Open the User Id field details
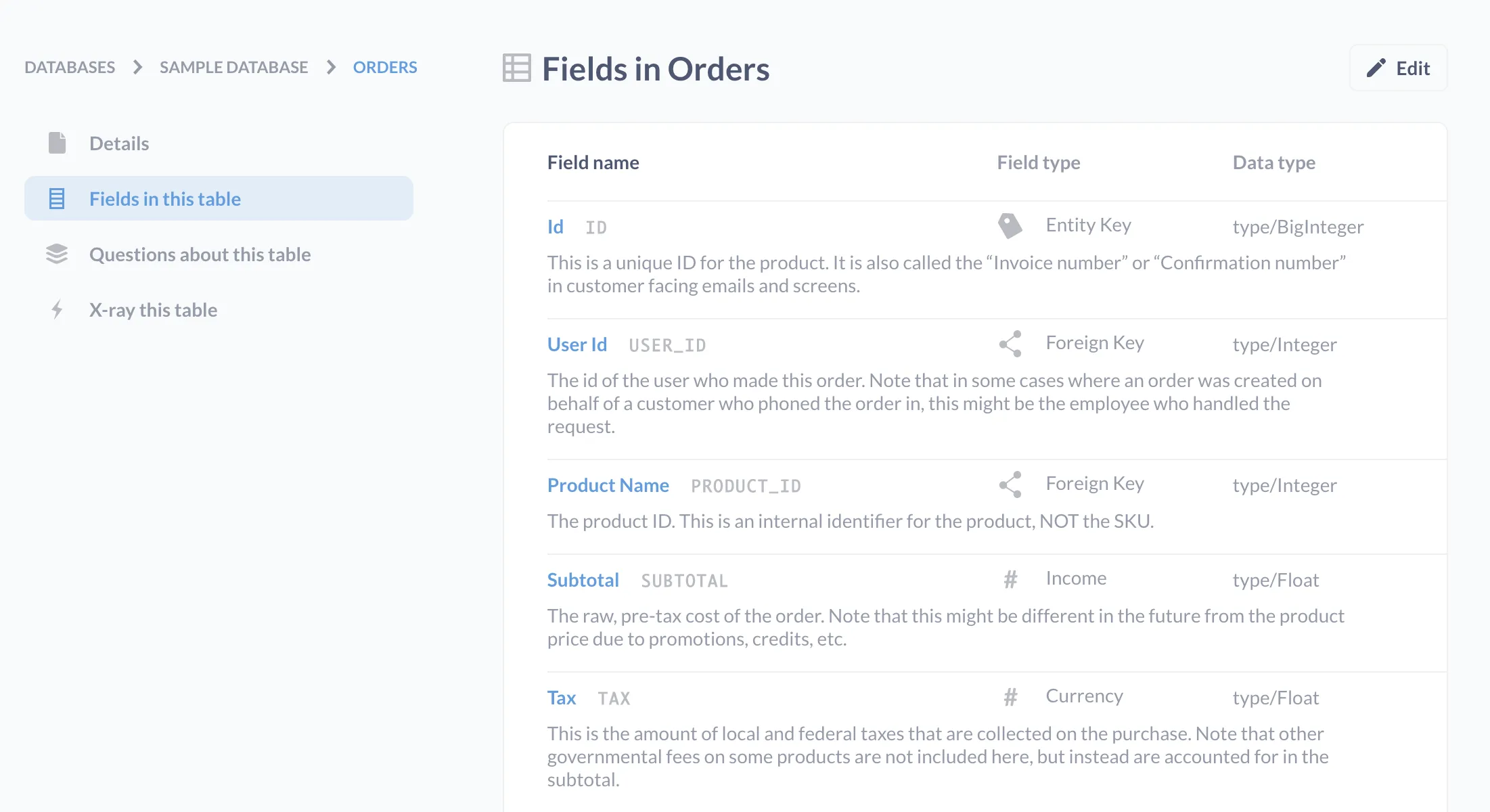This screenshot has height=812, width=1490. click(x=577, y=344)
